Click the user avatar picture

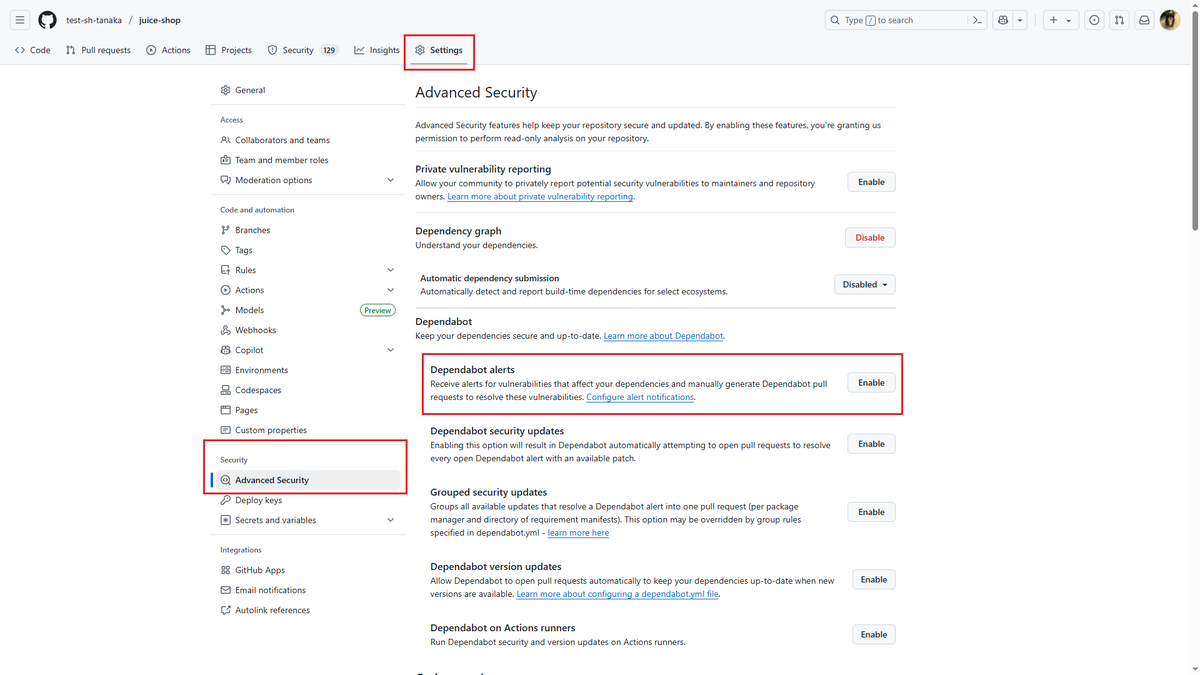1170,20
